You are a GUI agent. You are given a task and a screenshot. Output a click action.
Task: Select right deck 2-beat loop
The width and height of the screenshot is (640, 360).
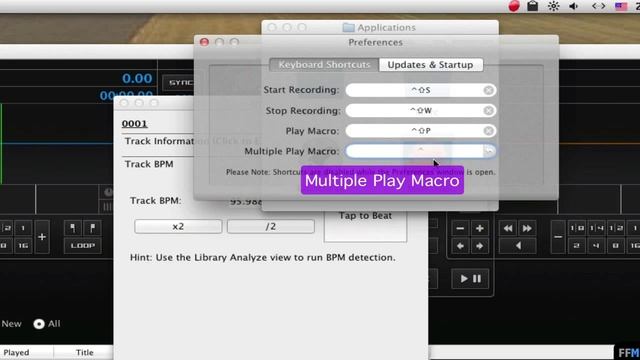click(x=577, y=246)
